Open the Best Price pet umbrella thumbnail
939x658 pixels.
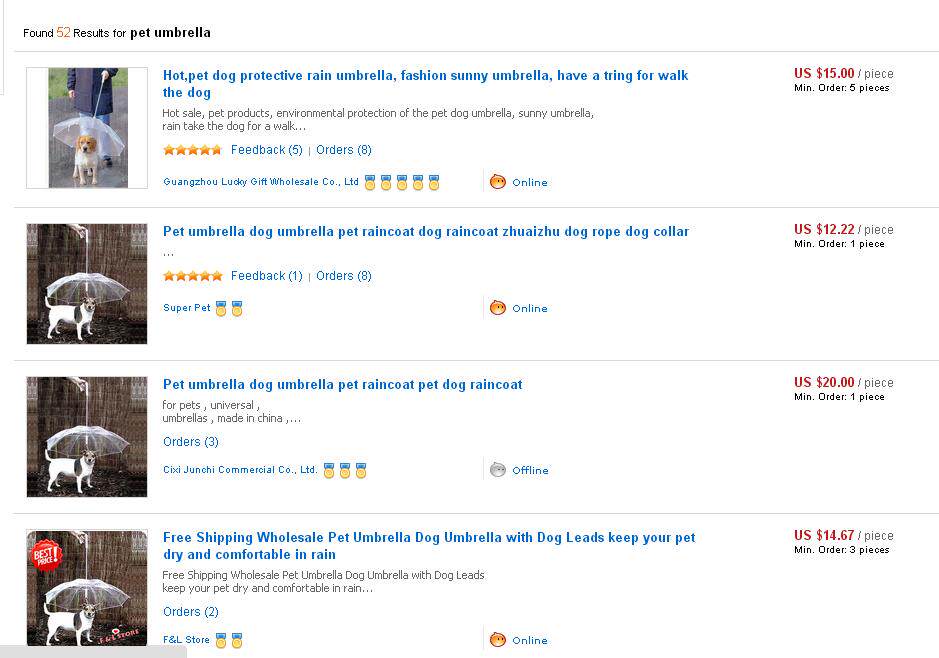87,589
